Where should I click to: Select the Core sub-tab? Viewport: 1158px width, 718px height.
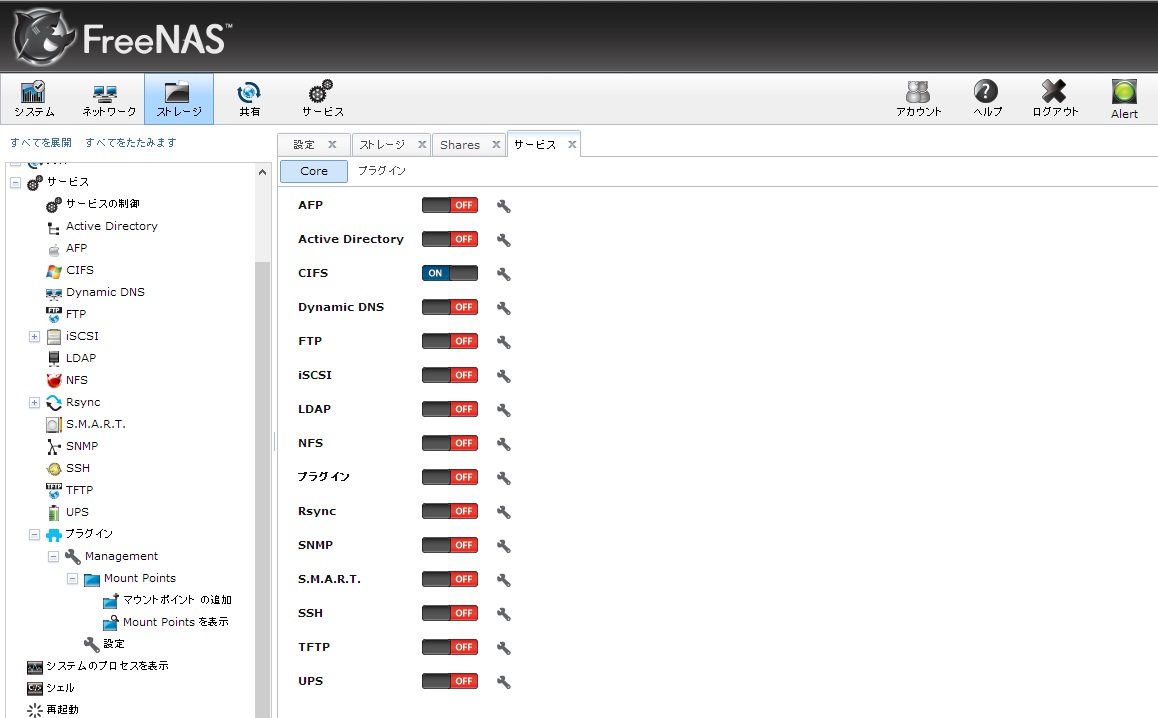tap(314, 171)
